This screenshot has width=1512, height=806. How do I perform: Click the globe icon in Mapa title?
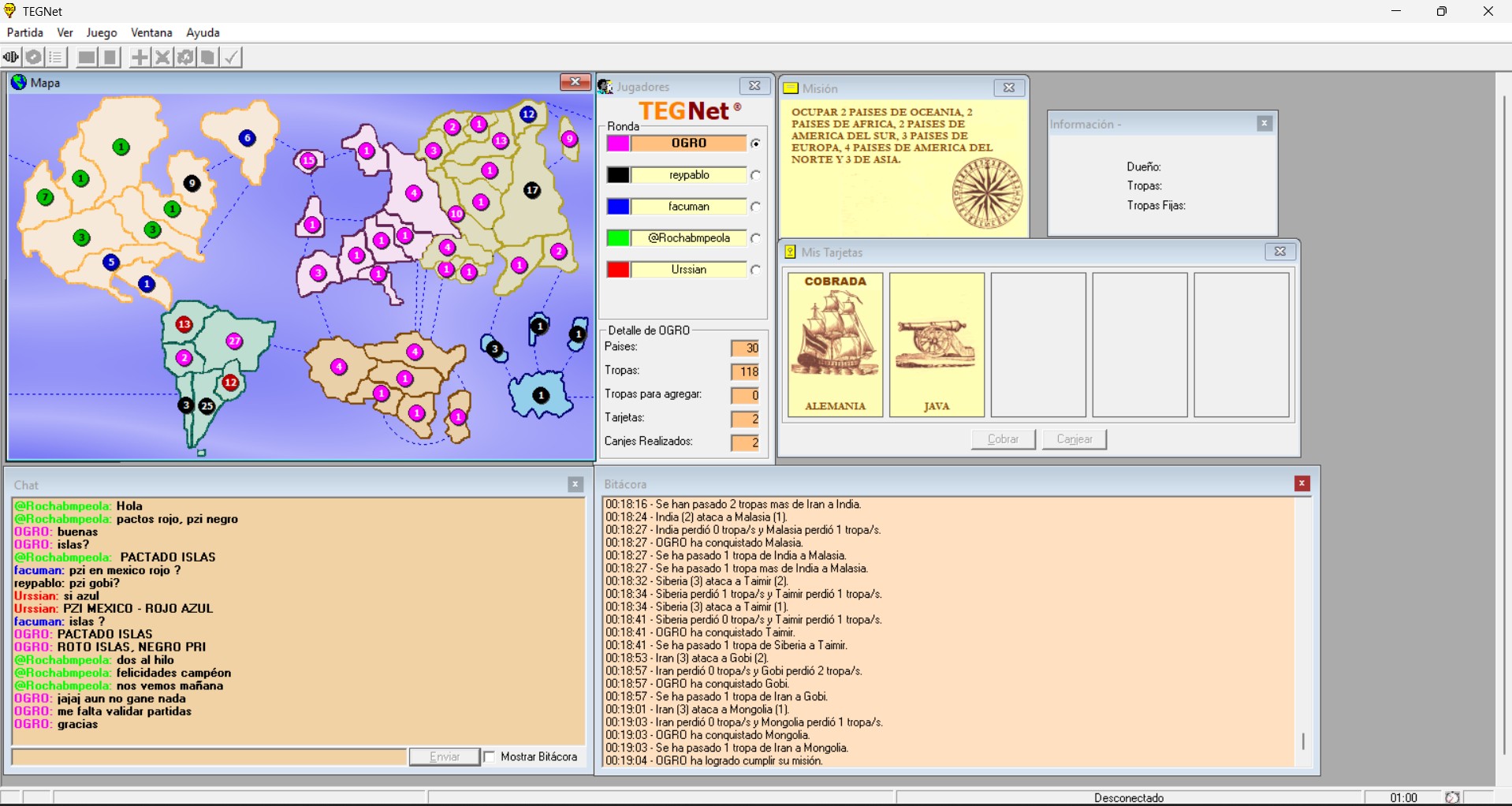[19, 83]
